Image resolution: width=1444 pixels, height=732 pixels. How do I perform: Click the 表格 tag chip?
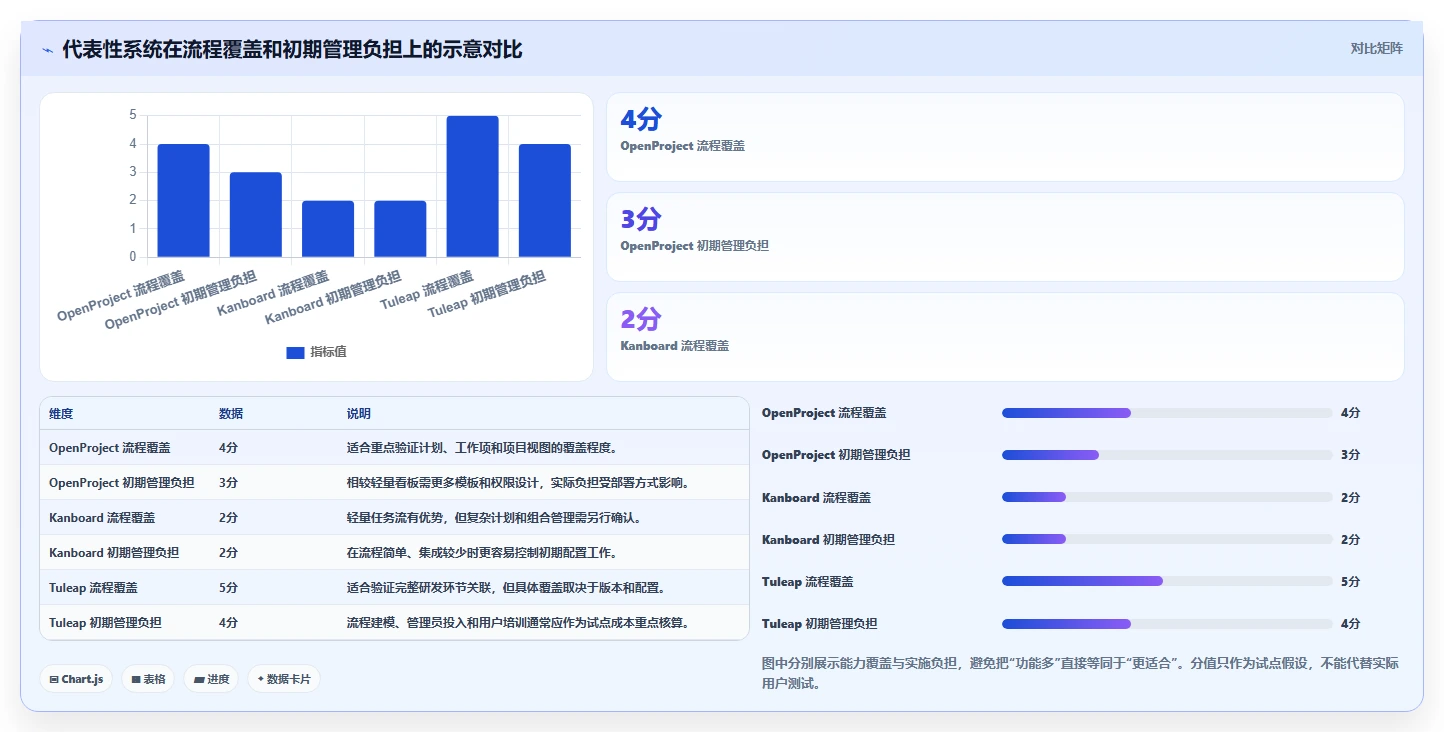(149, 679)
